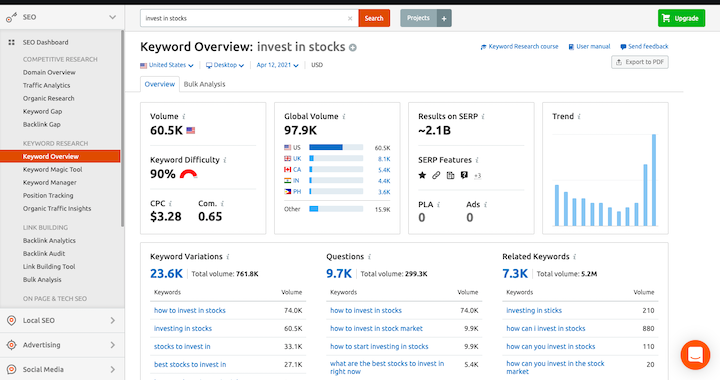The height and width of the screenshot is (380, 720).
Task: Open Position Tracking in sidebar
Action: click(48, 196)
